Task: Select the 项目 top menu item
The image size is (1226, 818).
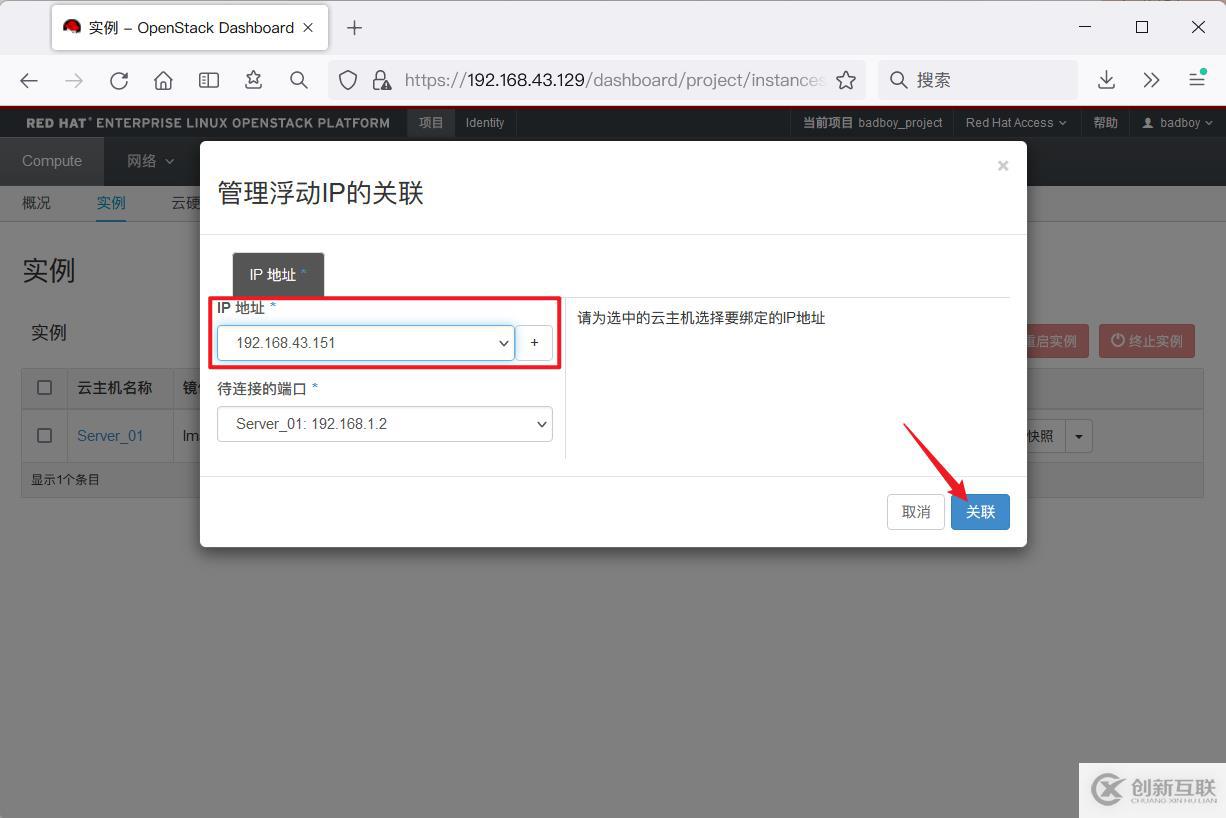Action: (431, 123)
